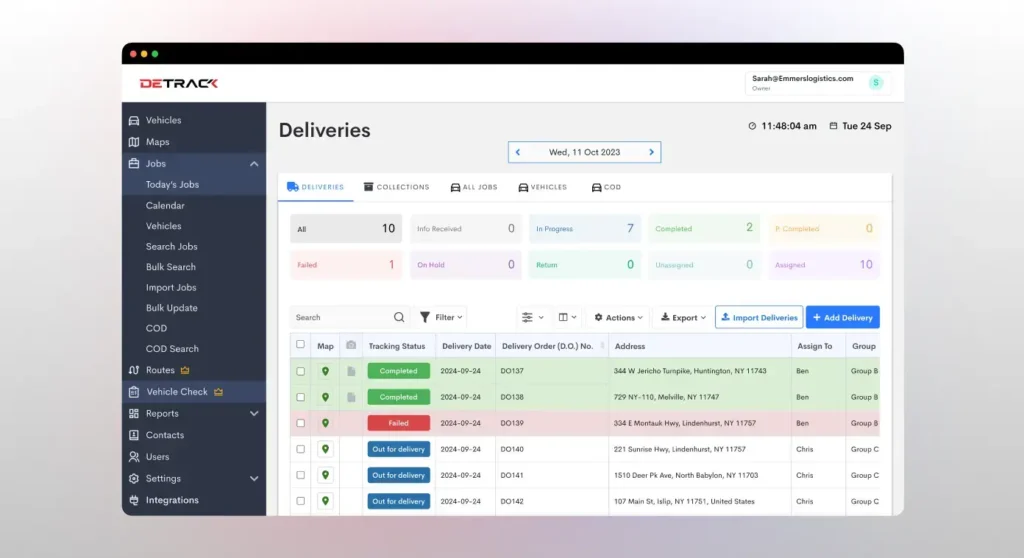Click Out for delivery badge for DO140

(398, 450)
